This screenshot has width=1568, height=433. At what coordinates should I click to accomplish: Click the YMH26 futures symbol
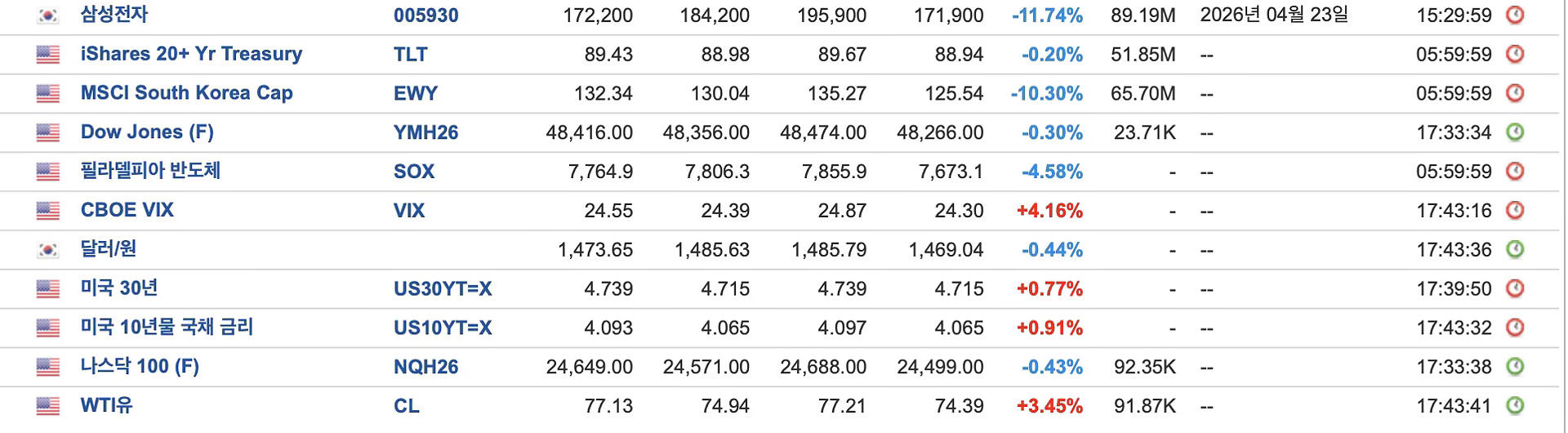pos(425,132)
